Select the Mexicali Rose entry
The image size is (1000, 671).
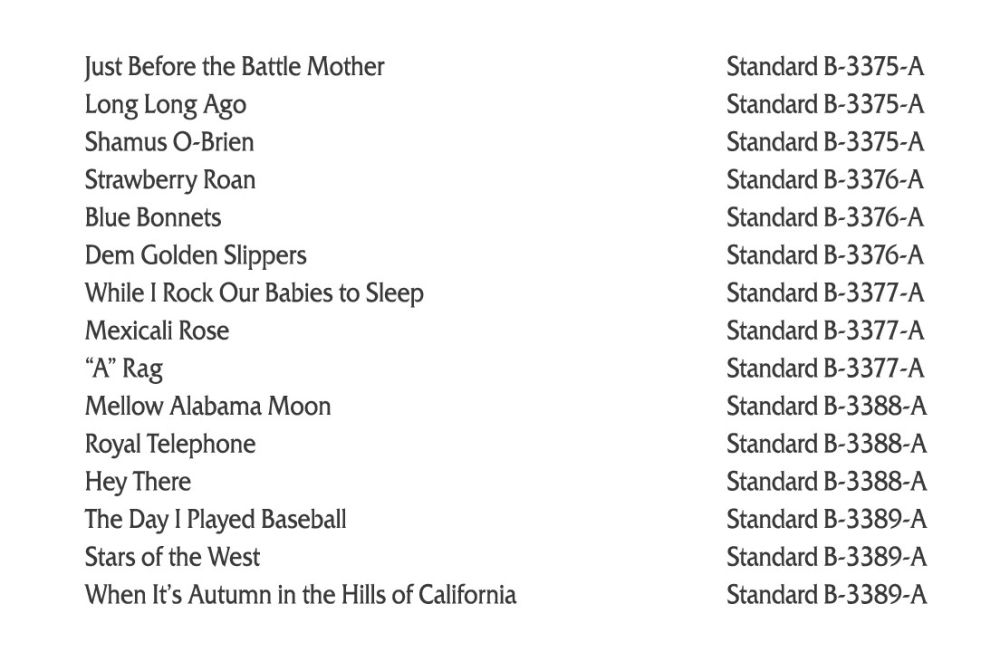156,330
